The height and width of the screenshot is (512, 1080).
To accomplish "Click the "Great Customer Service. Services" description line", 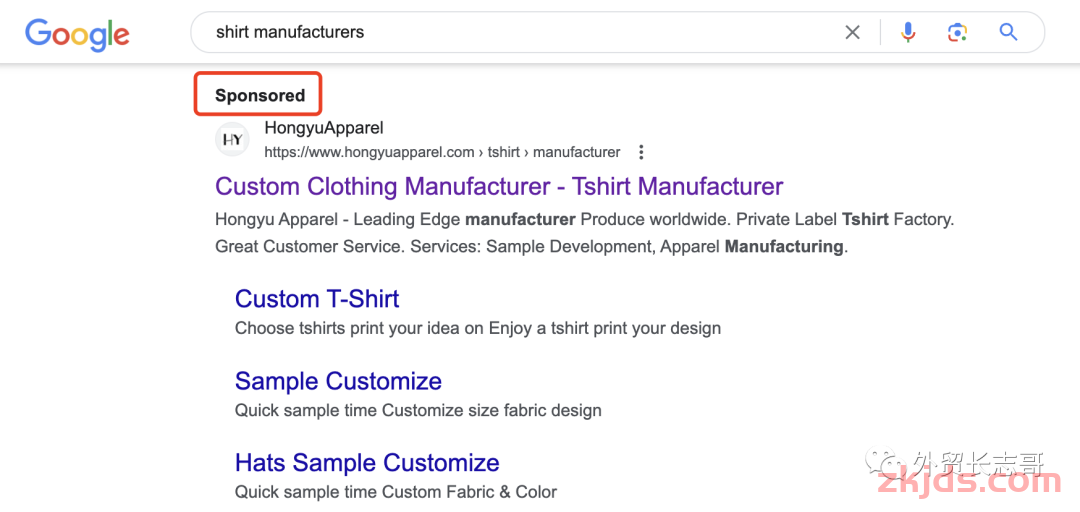I will point(532,247).
